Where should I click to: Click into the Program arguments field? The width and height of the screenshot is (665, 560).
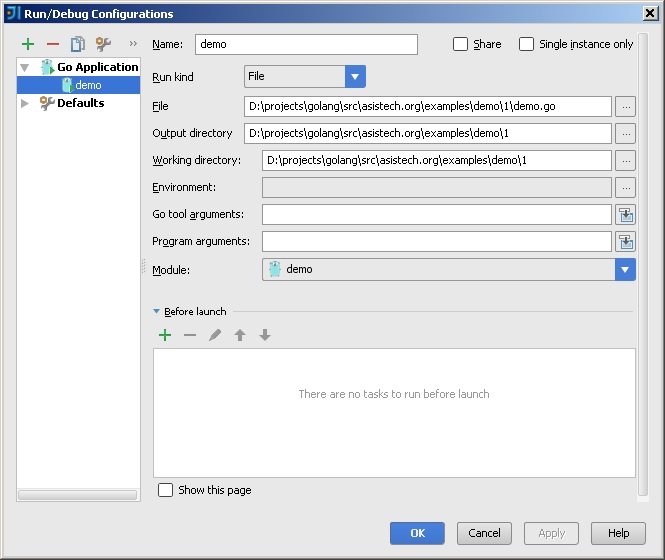(x=437, y=242)
